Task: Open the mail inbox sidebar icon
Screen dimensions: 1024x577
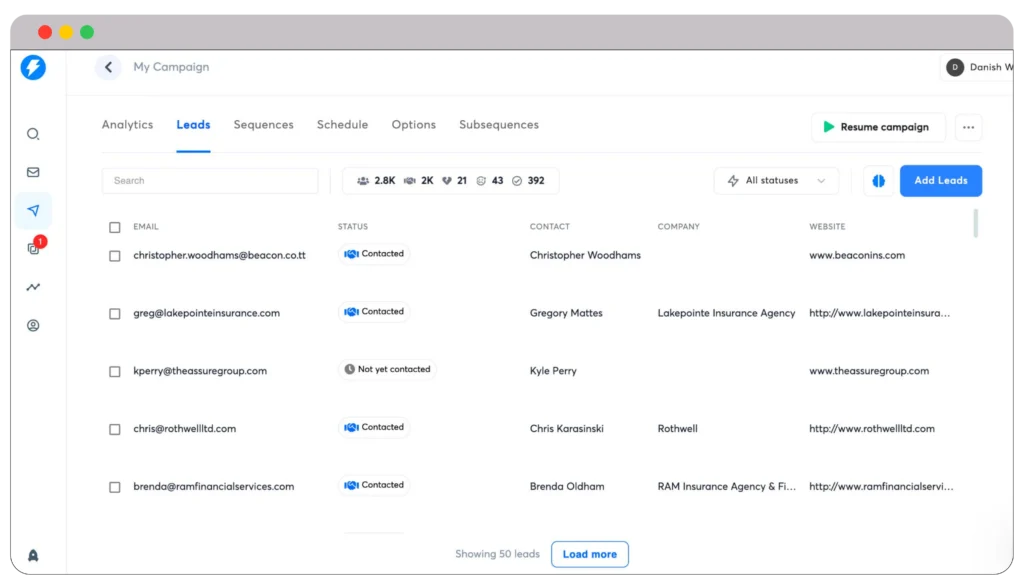Action: (x=33, y=172)
